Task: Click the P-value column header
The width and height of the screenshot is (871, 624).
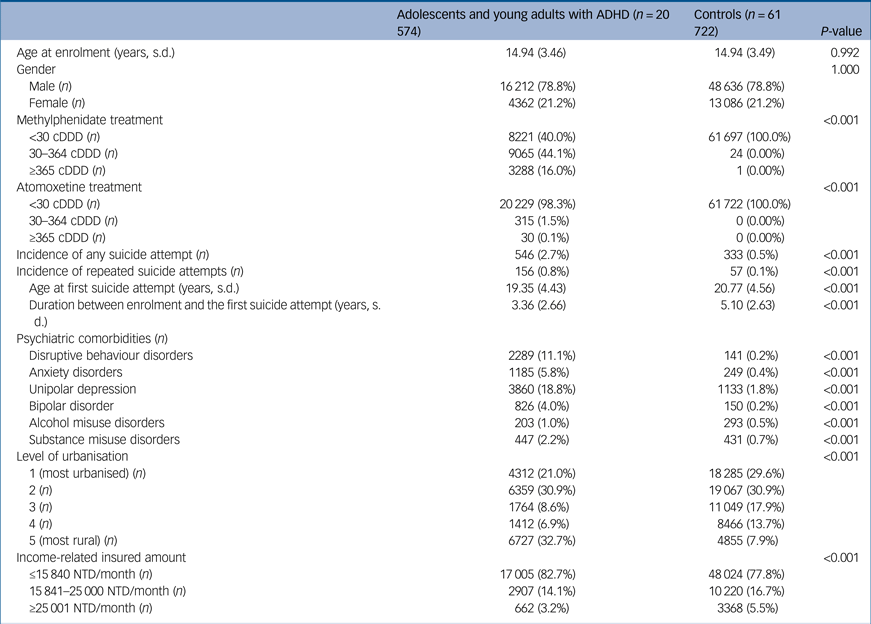Action: 839,31
